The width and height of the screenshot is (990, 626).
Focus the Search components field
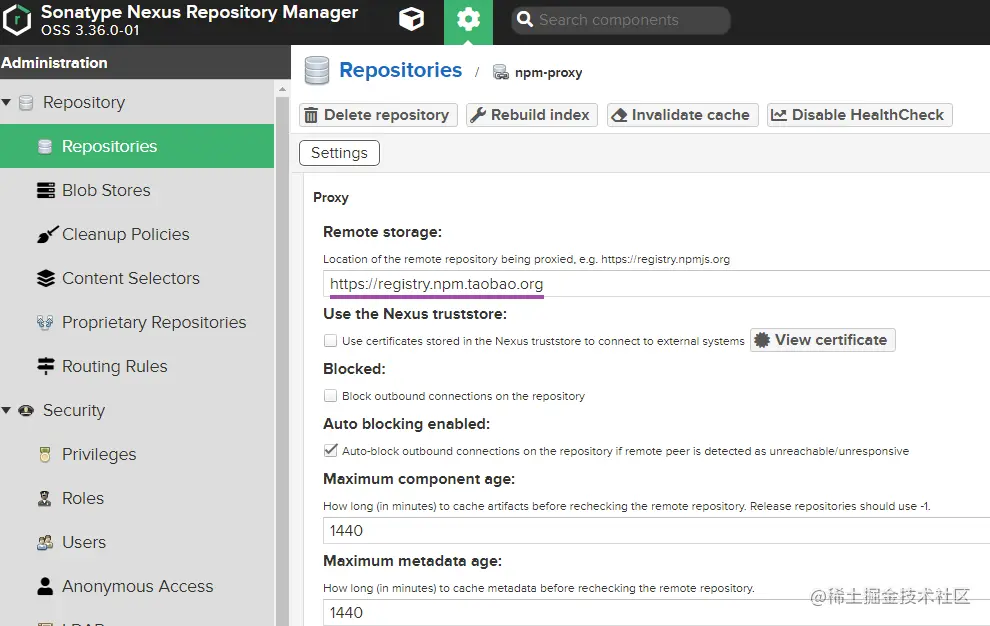tap(621, 20)
